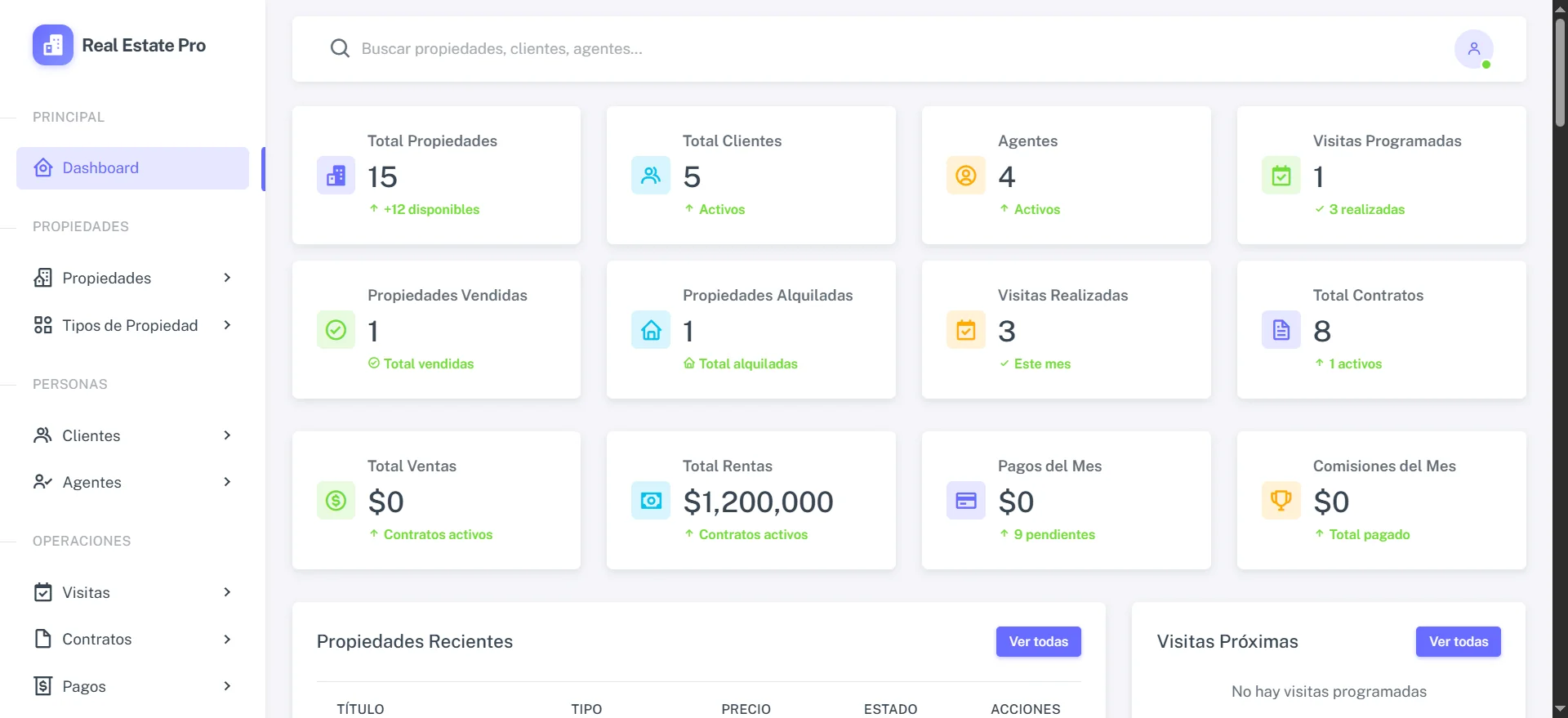The height and width of the screenshot is (718, 1568).
Task: Expand the Contratos menu chevron
Action: [x=227, y=639]
